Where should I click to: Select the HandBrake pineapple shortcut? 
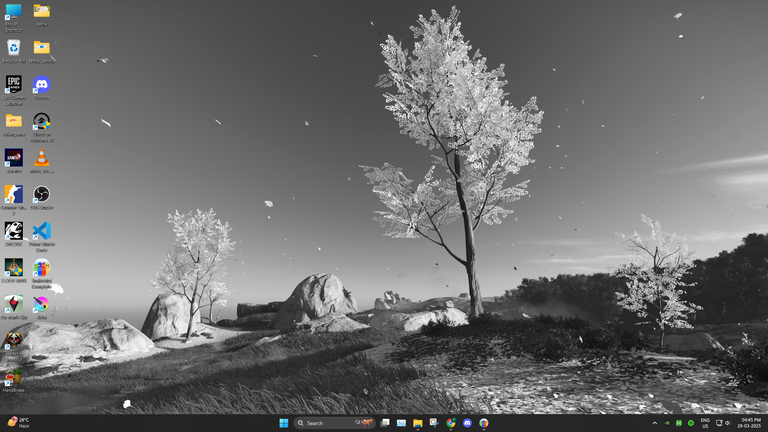14,378
